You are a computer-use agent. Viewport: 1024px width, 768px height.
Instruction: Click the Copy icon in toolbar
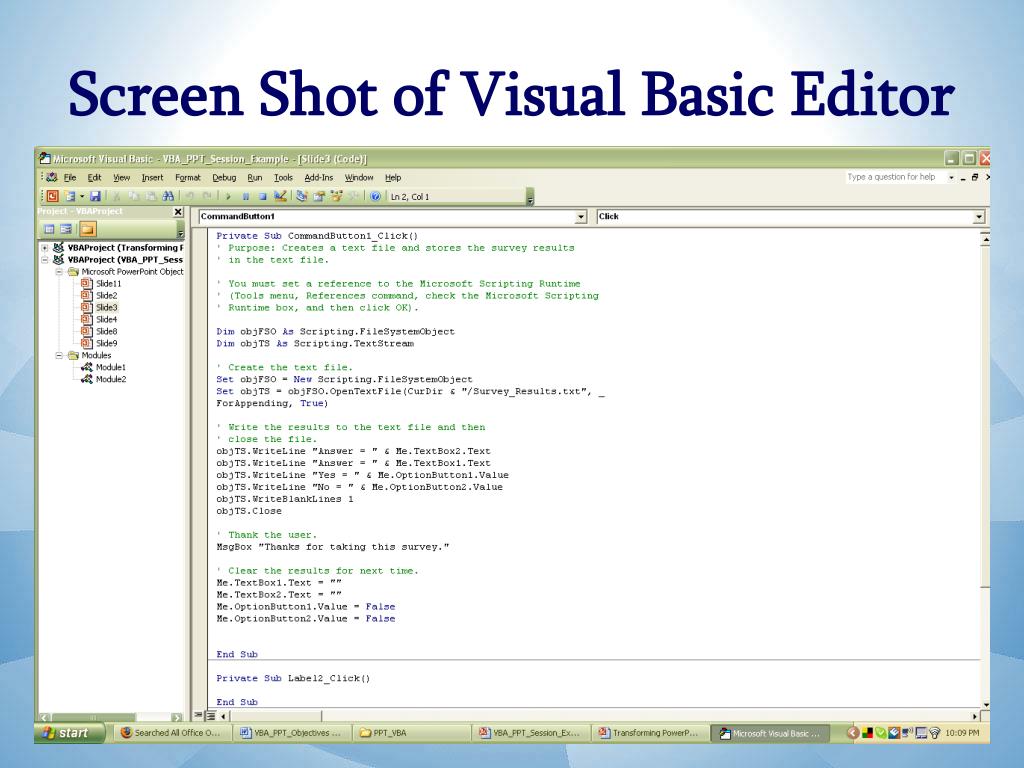[x=133, y=196]
